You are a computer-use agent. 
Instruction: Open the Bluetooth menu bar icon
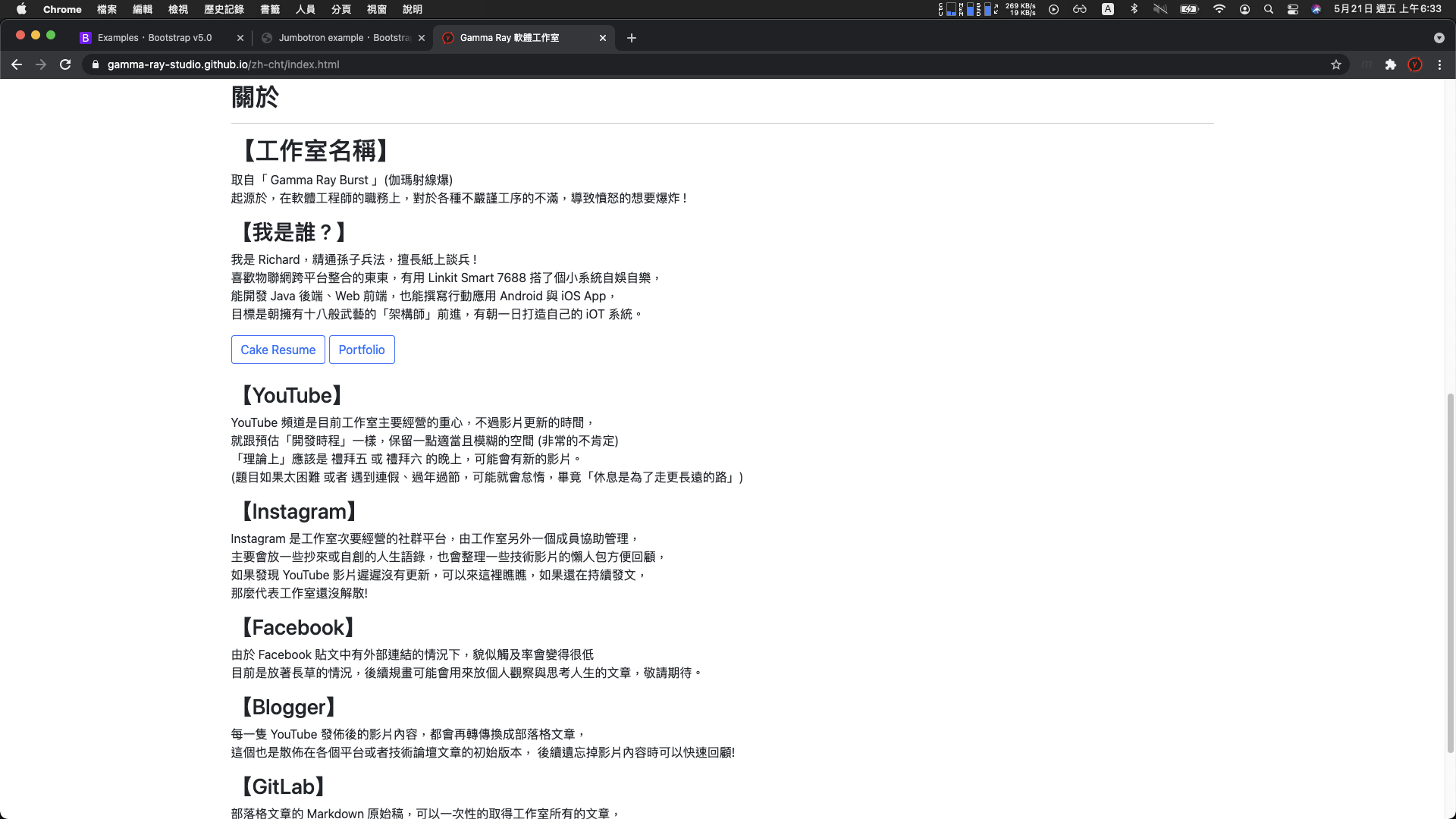(1134, 9)
